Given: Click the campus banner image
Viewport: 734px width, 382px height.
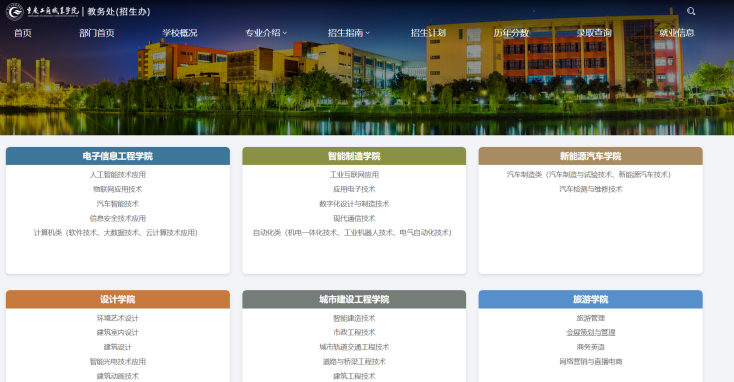Looking at the screenshot, I should [x=367, y=89].
